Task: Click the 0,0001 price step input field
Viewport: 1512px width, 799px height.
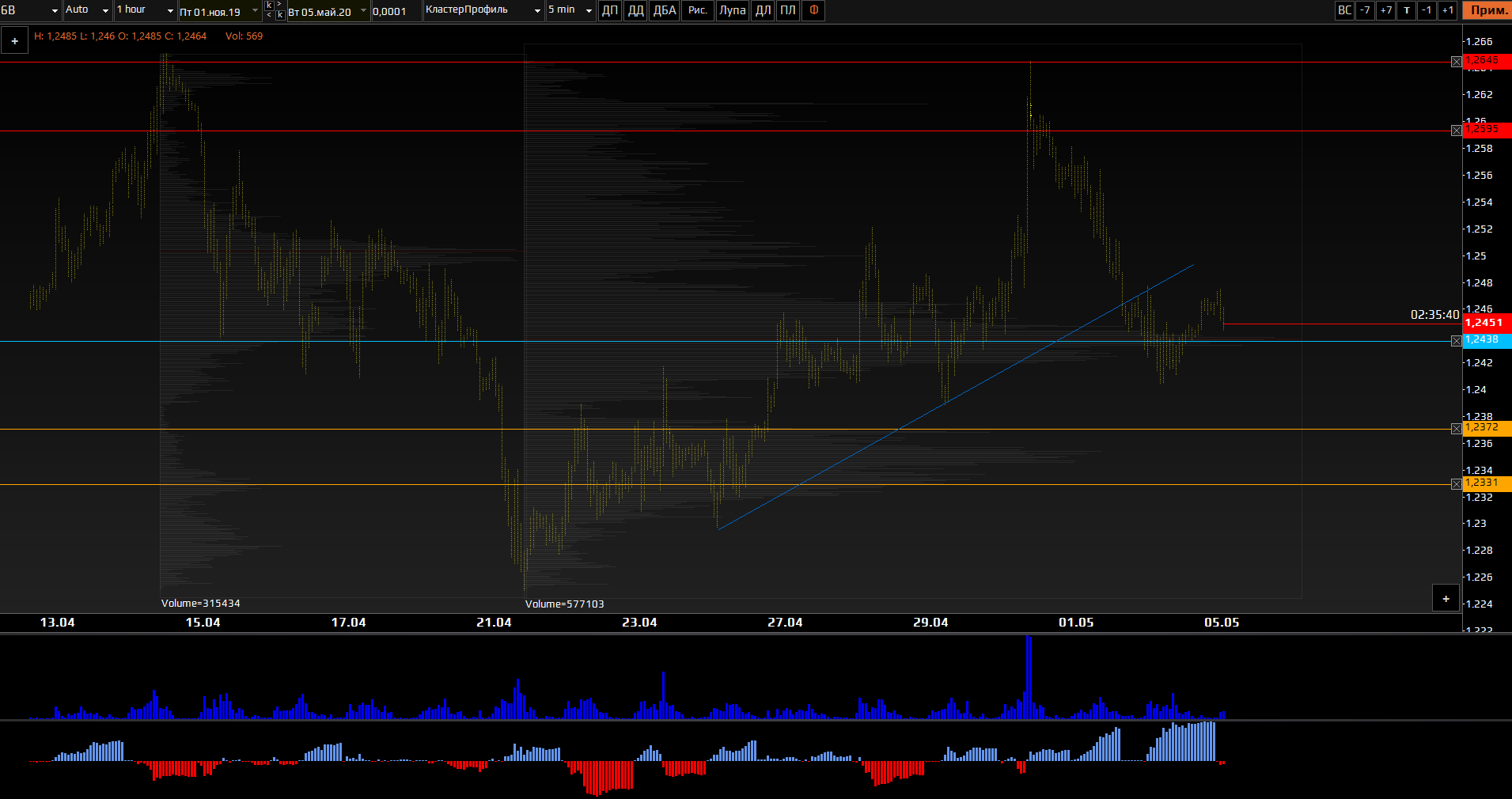Action: (396, 11)
